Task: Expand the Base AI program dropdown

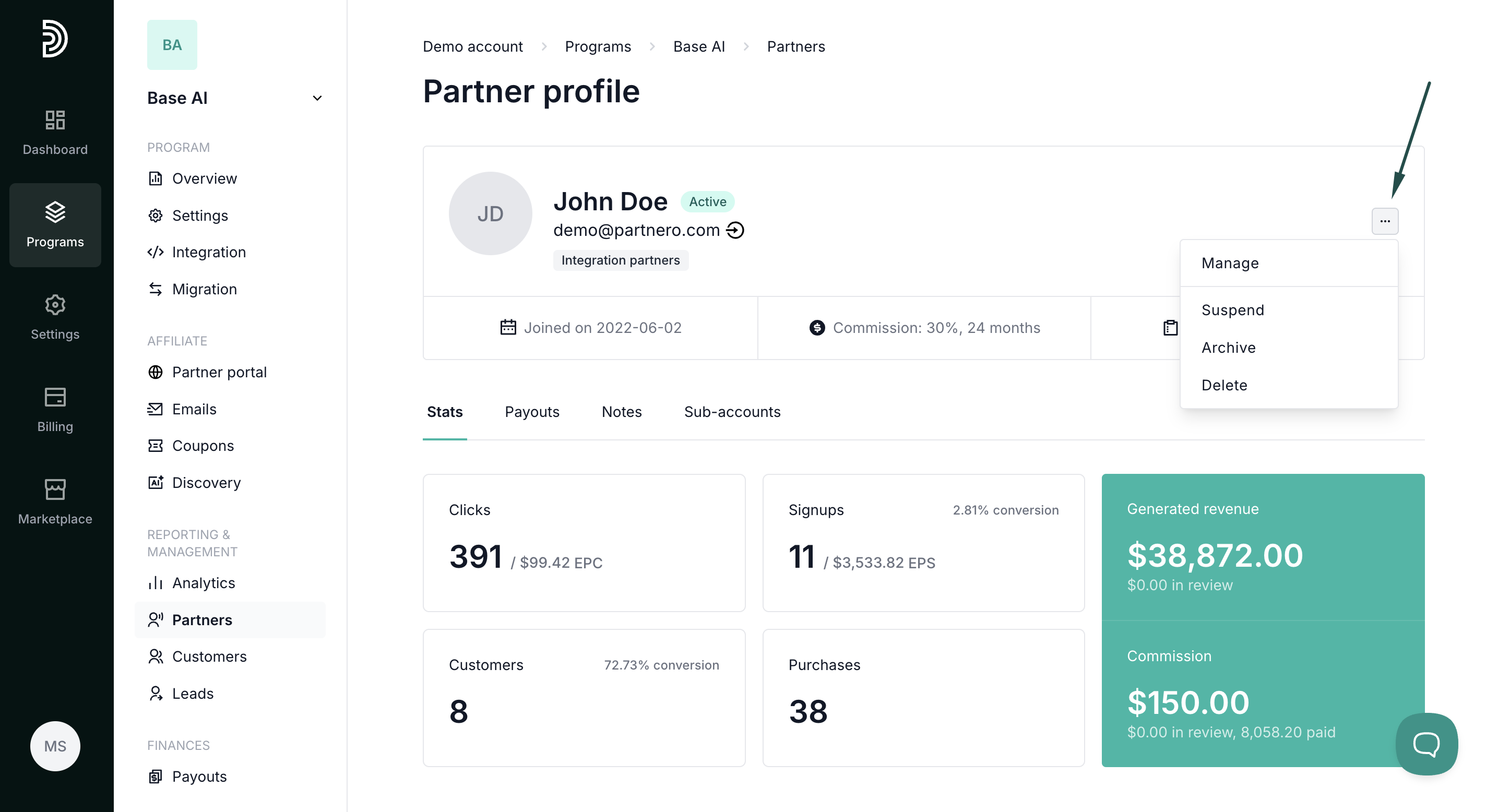Action: [x=317, y=98]
